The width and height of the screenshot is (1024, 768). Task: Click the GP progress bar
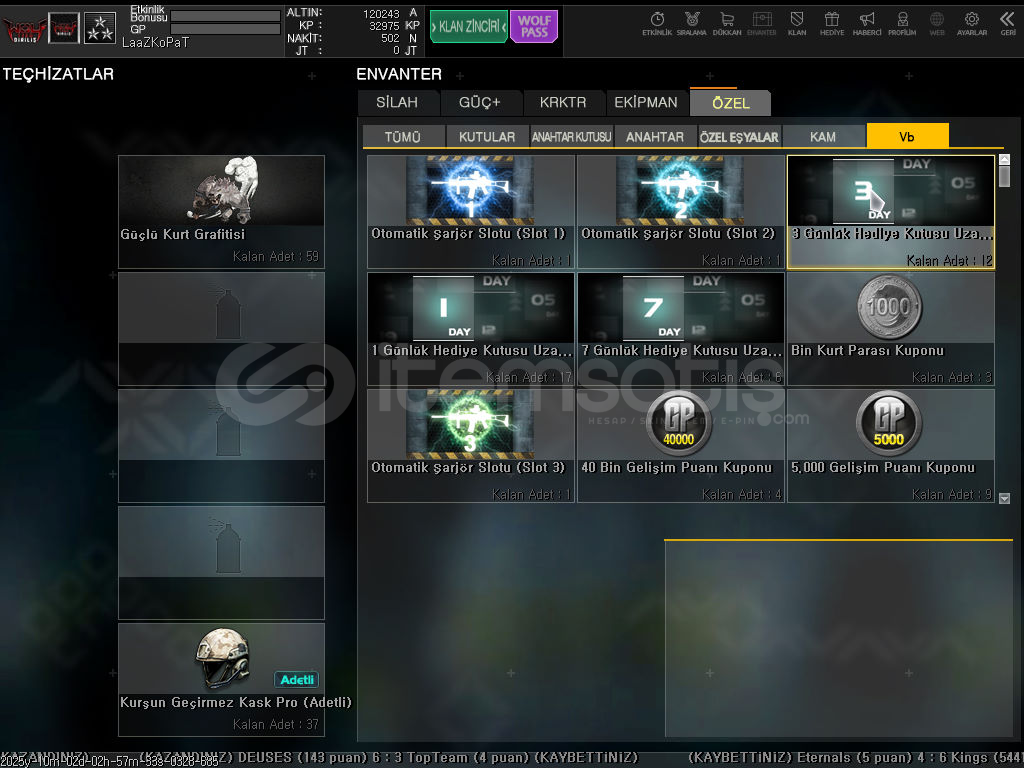coord(225,29)
